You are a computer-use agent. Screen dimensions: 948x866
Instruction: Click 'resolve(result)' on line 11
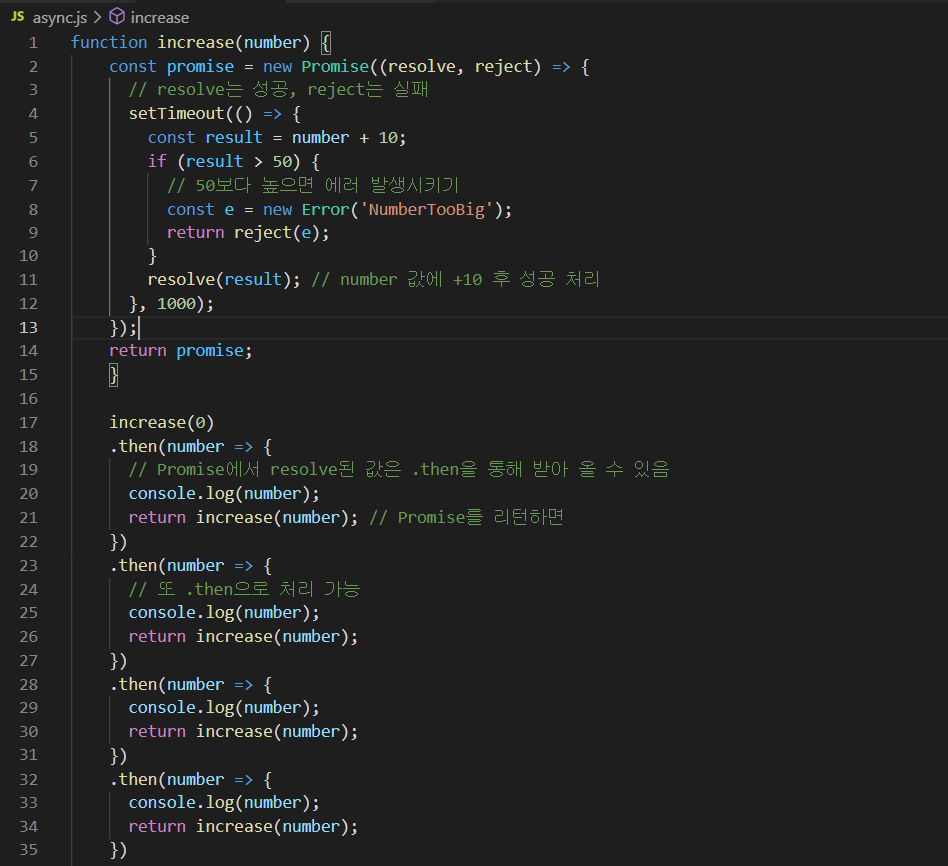(x=219, y=279)
